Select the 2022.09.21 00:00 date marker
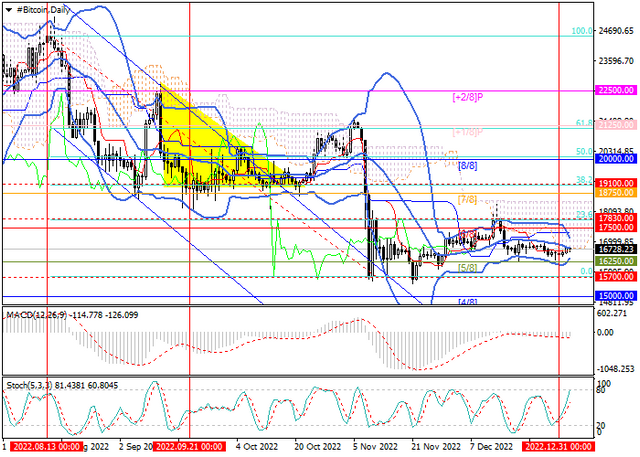Screen dimensions: 640x457 point(189,446)
